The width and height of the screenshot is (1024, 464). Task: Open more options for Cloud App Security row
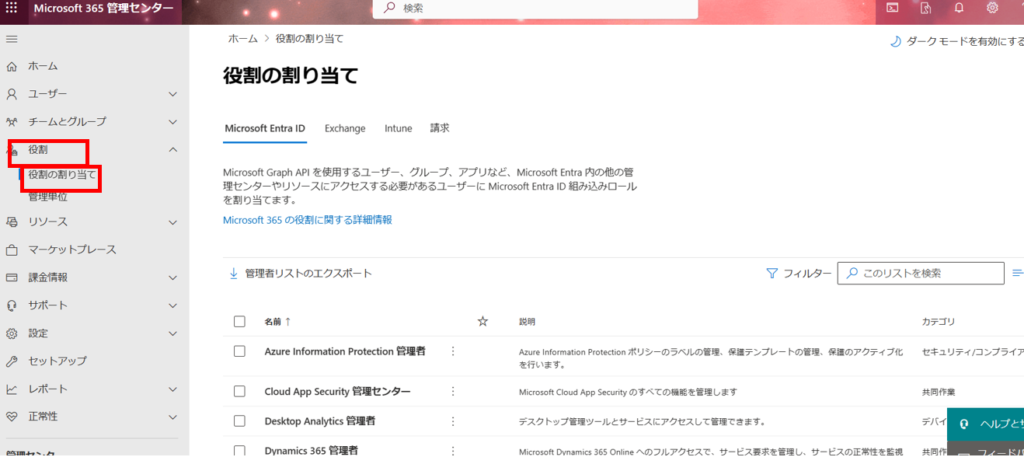pos(453,391)
